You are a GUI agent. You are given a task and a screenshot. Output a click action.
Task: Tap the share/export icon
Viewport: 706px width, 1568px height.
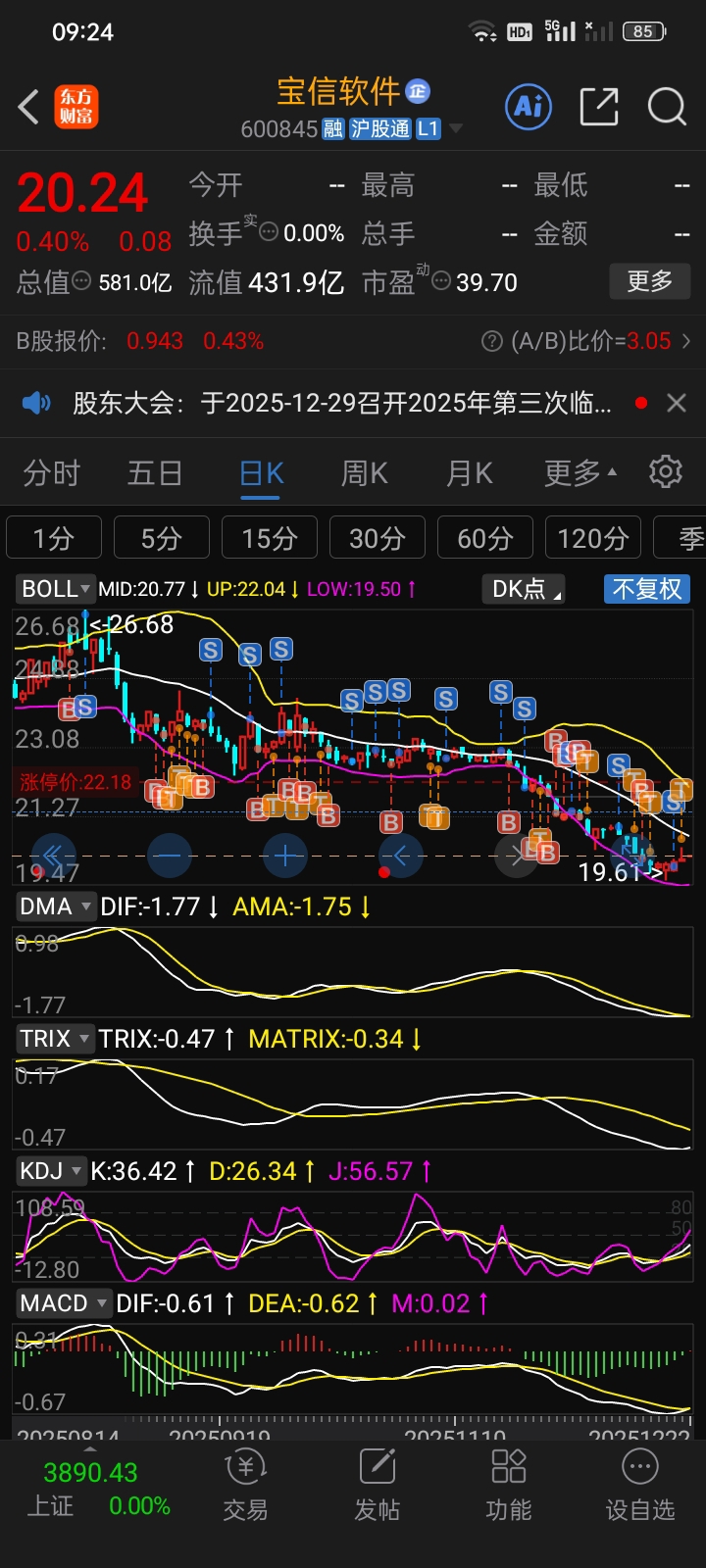[x=598, y=106]
